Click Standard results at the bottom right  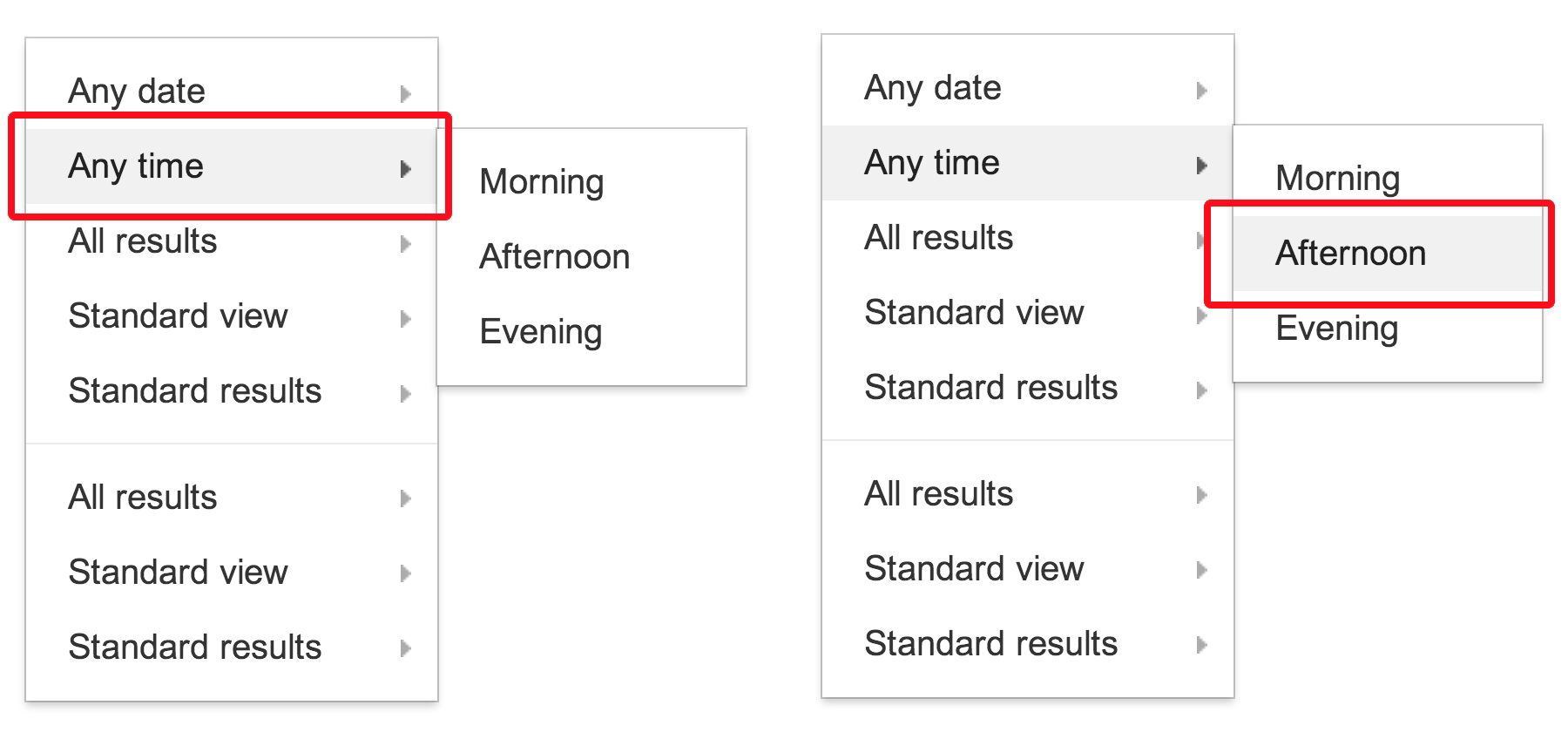990,643
